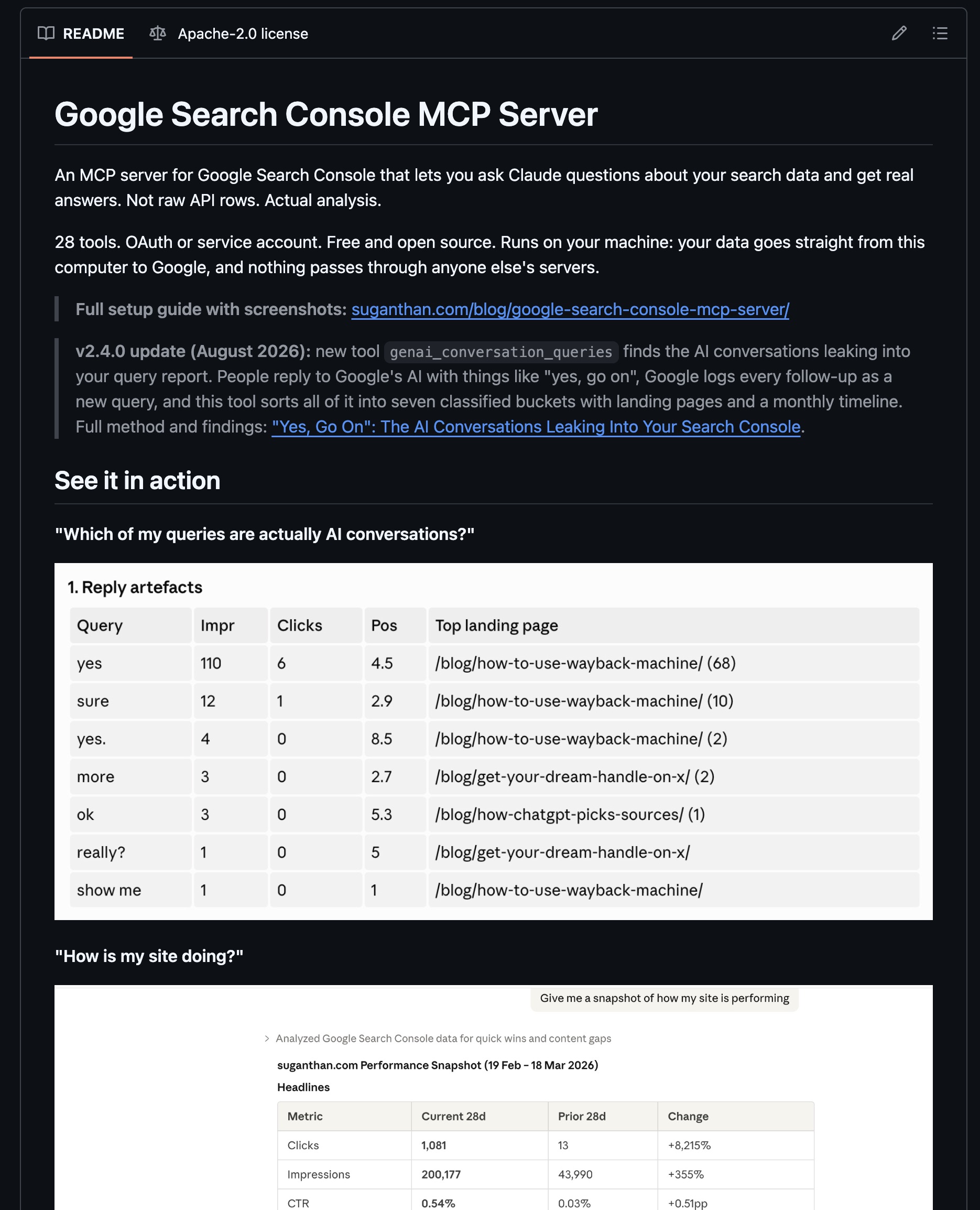Click the Performance Snapshot screenshot image
The height and width of the screenshot is (1210, 980).
click(x=493, y=1097)
